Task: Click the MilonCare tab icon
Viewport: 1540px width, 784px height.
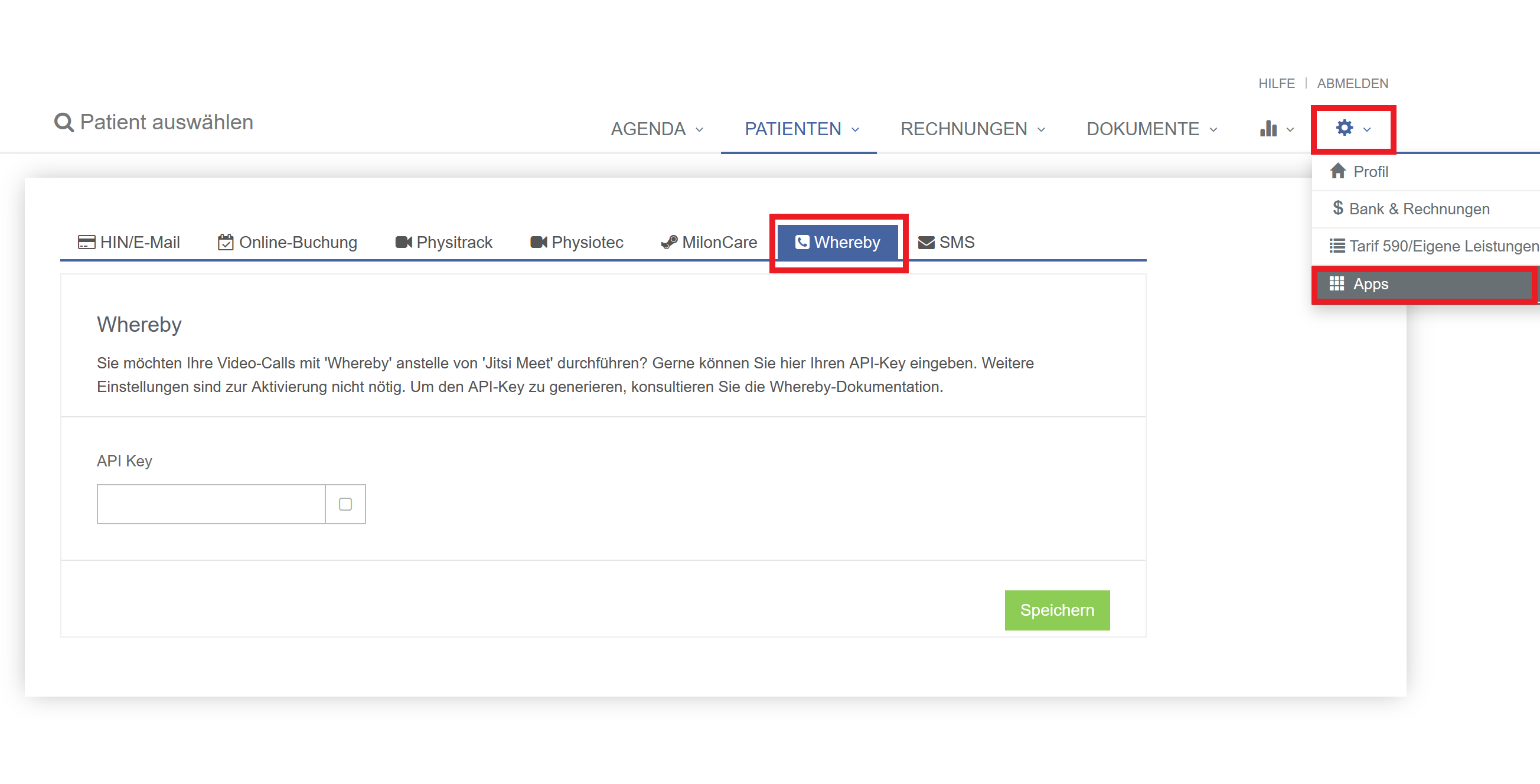Action: [x=669, y=242]
